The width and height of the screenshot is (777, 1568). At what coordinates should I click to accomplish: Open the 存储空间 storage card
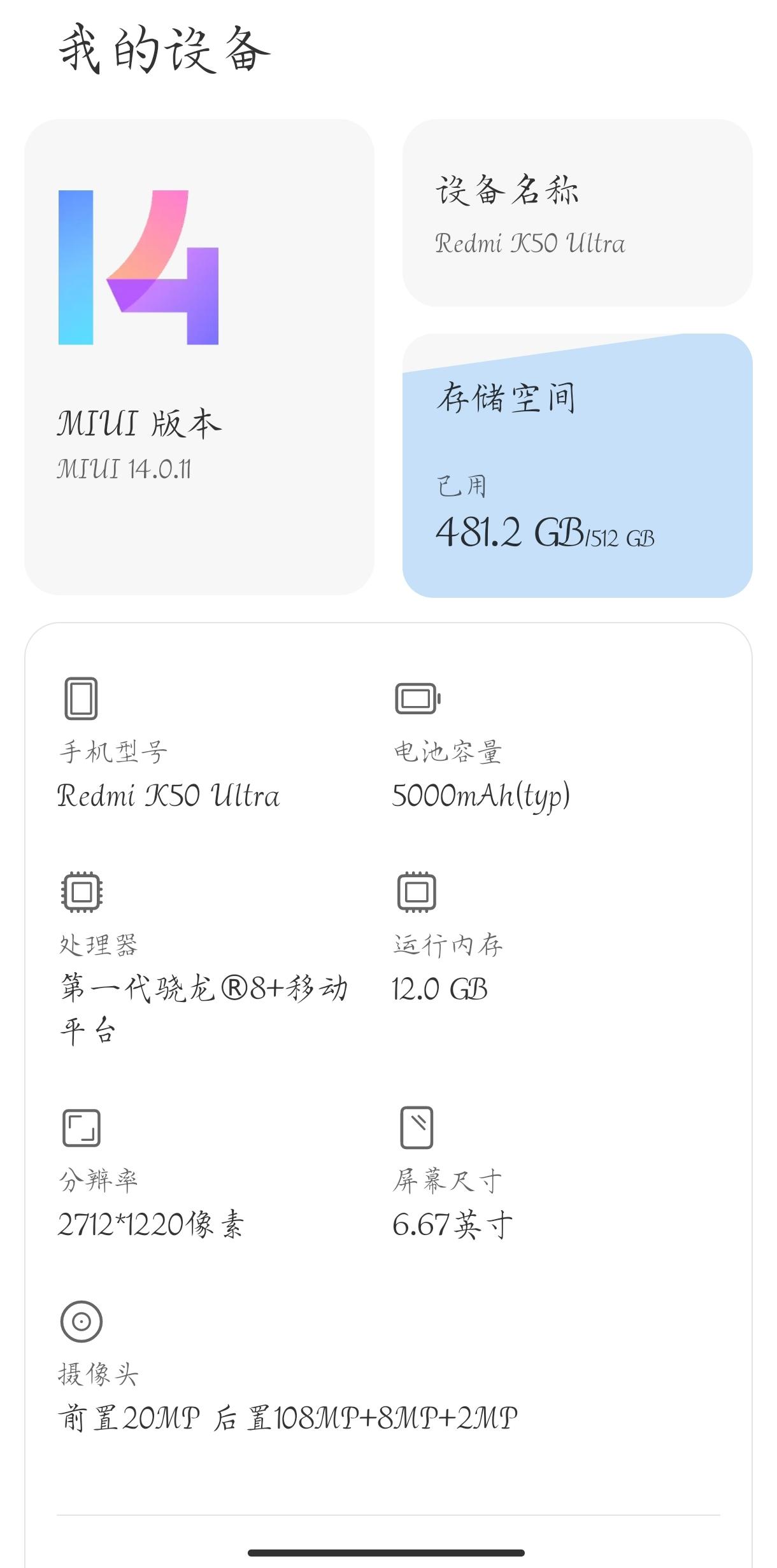pyautogui.click(x=578, y=465)
